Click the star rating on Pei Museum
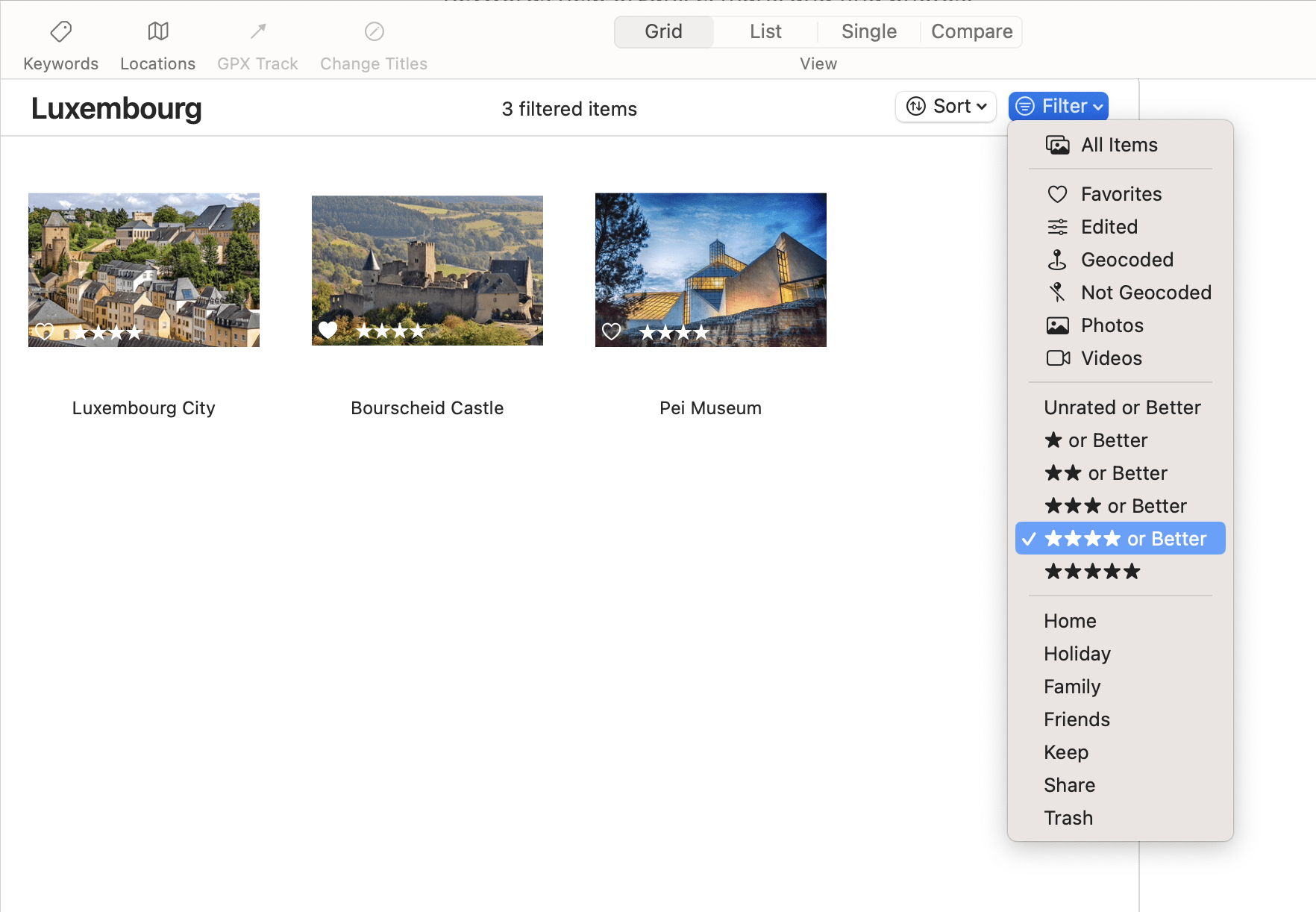The height and width of the screenshot is (912, 1316). pyautogui.click(x=674, y=332)
